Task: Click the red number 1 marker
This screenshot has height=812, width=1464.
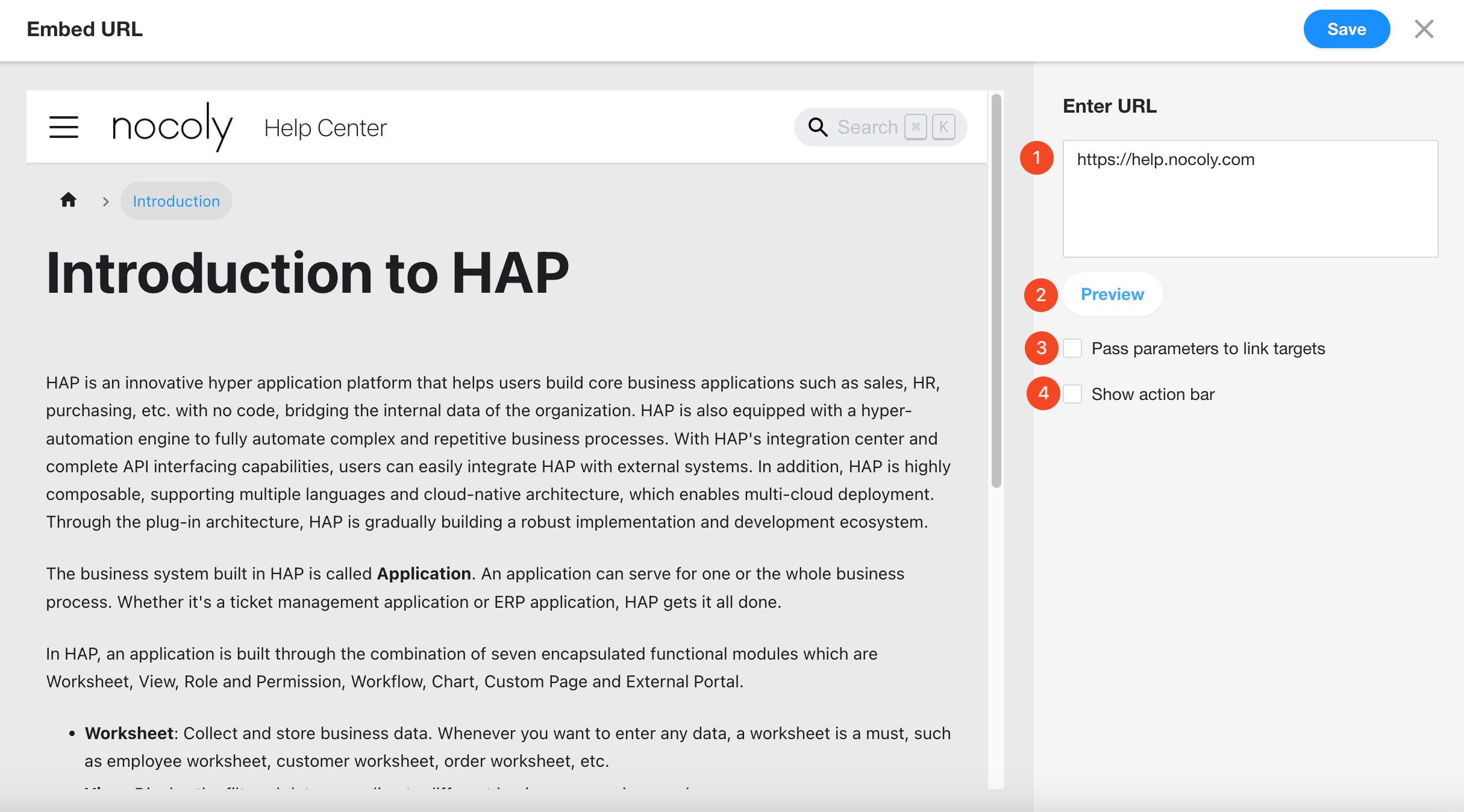Action: (x=1036, y=158)
